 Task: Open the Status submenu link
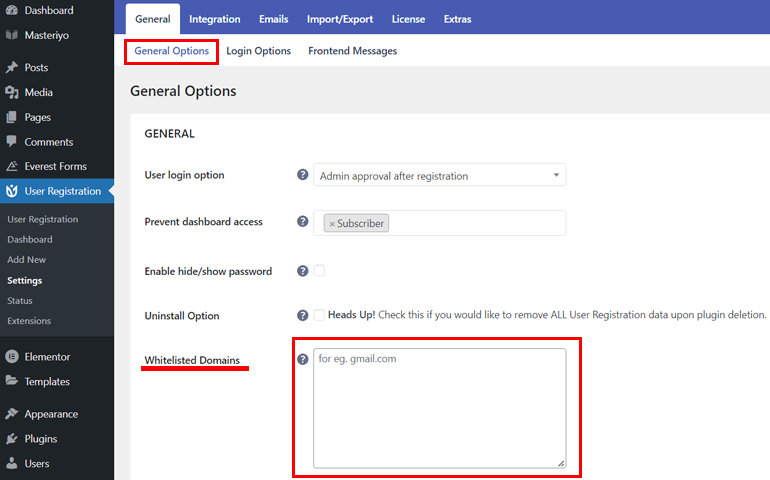tap(20, 300)
